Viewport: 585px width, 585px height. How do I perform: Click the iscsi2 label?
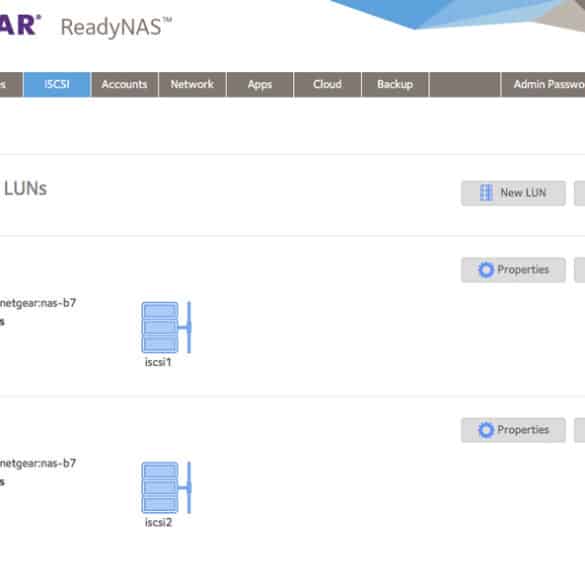(x=159, y=523)
